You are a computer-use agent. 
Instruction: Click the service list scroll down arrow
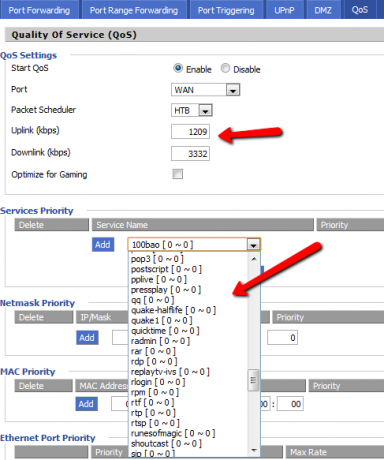[x=254, y=450]
